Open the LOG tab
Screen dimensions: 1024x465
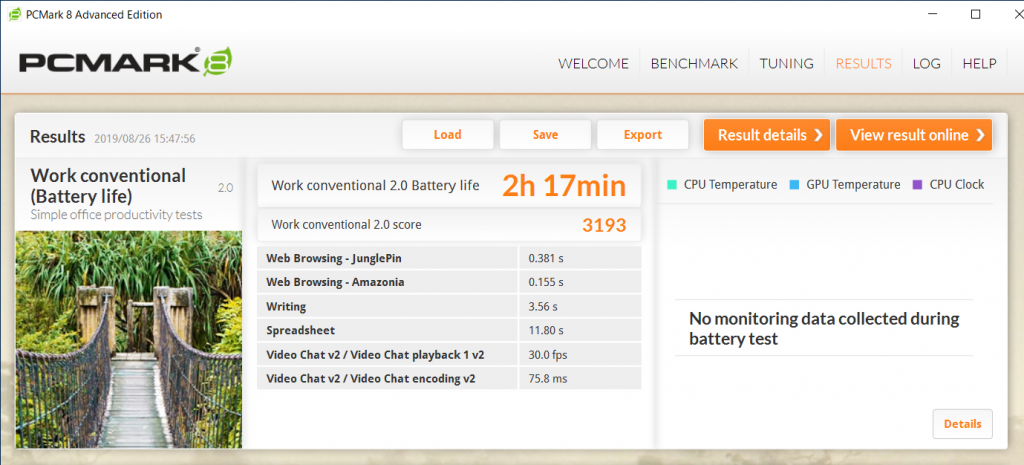(927, 63)
